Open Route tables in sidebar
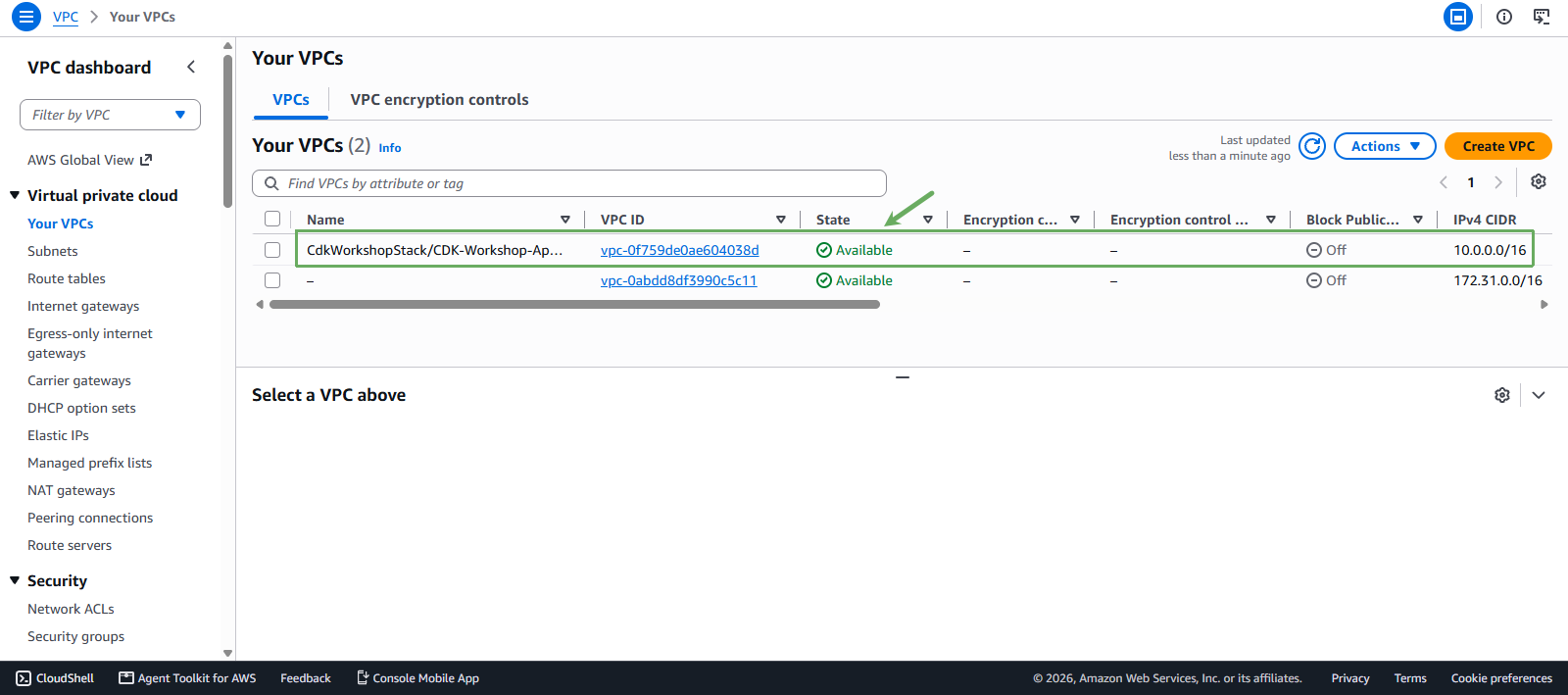Viewport: 1568px width, 695px height. [67, 278]
